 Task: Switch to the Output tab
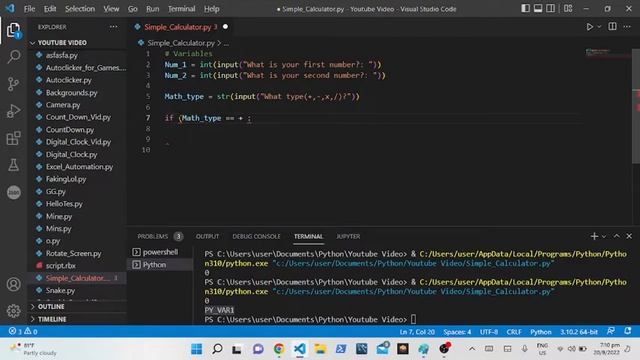pos(207,236)
